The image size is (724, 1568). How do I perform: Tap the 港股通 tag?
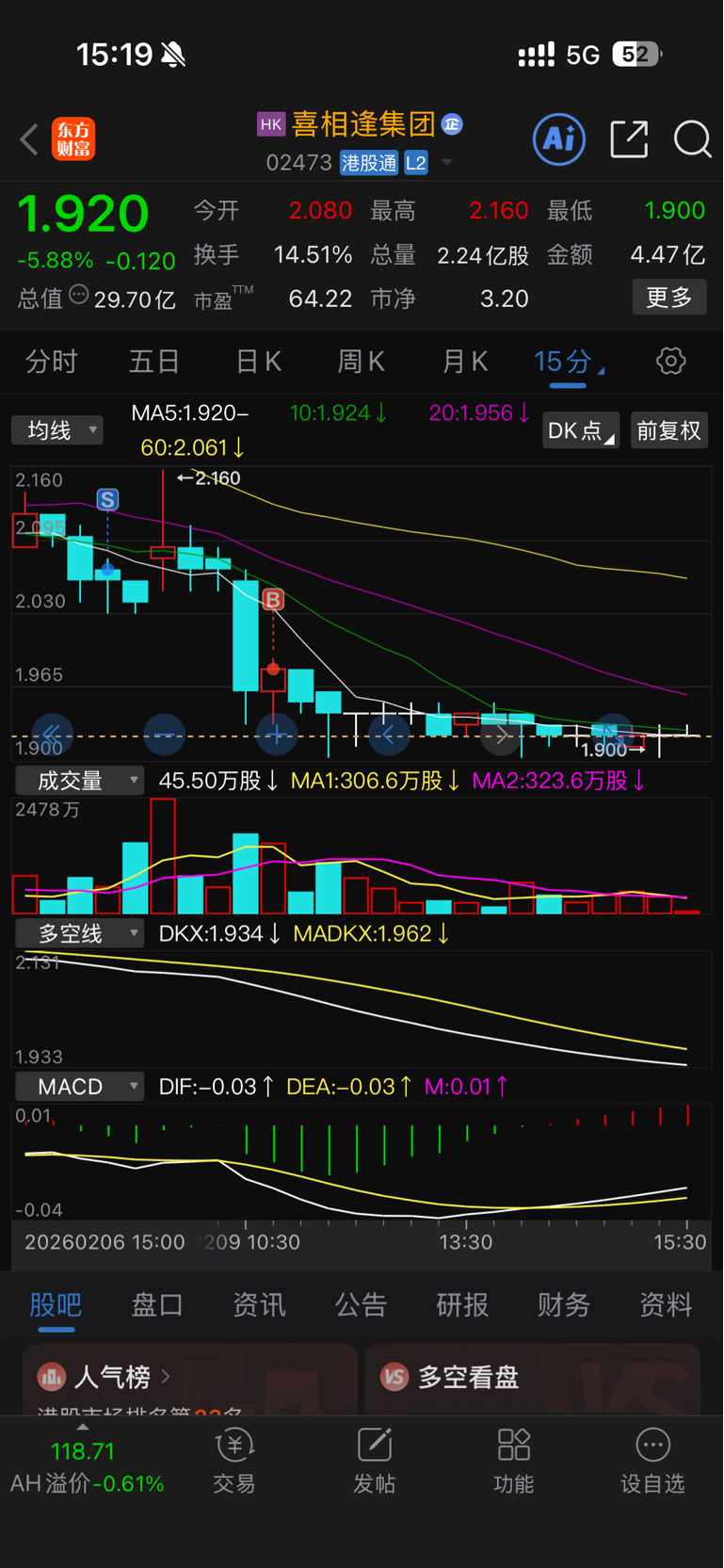[369, 163]
